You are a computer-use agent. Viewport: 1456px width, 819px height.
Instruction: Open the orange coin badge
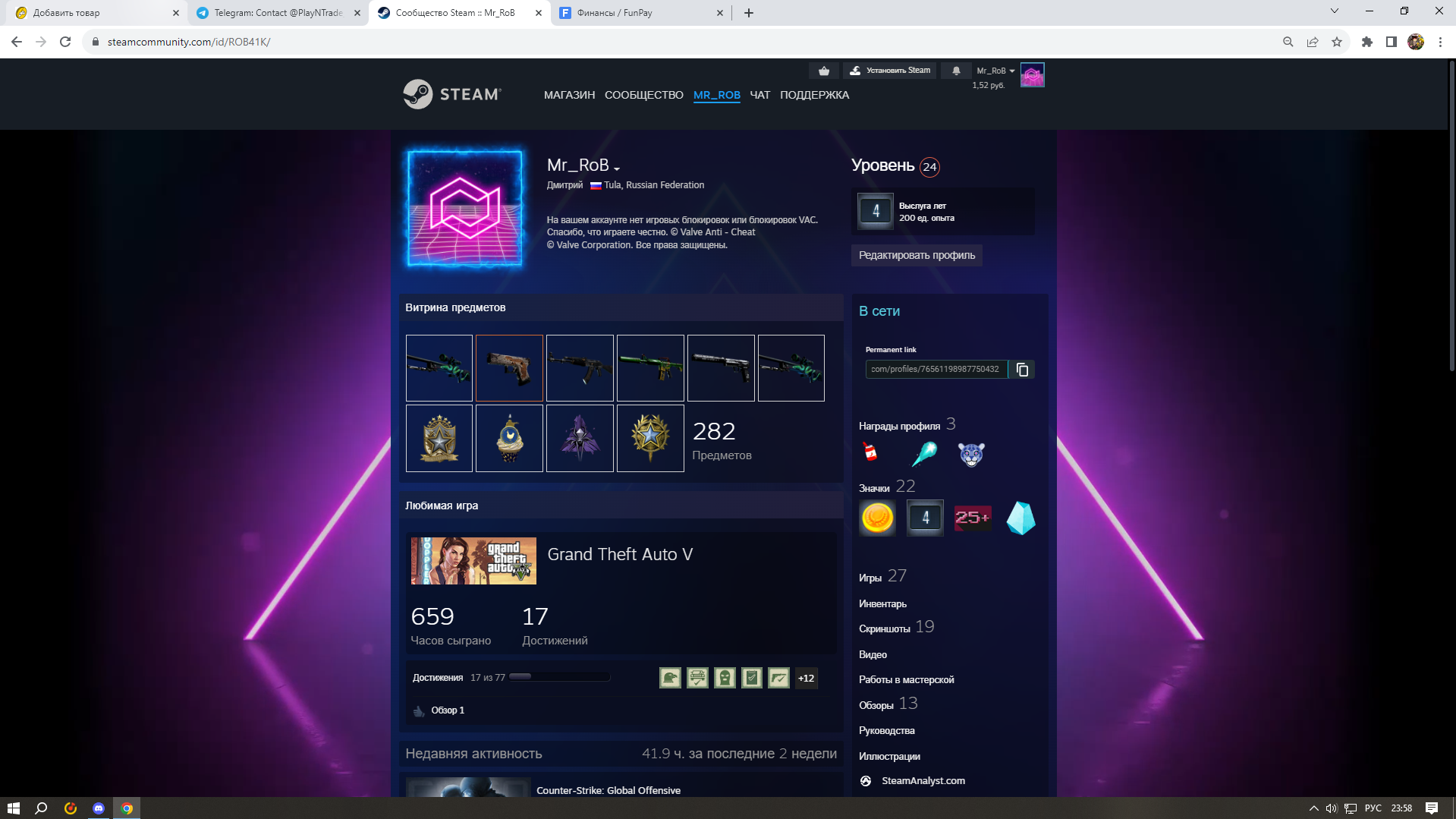coord(877,518)
